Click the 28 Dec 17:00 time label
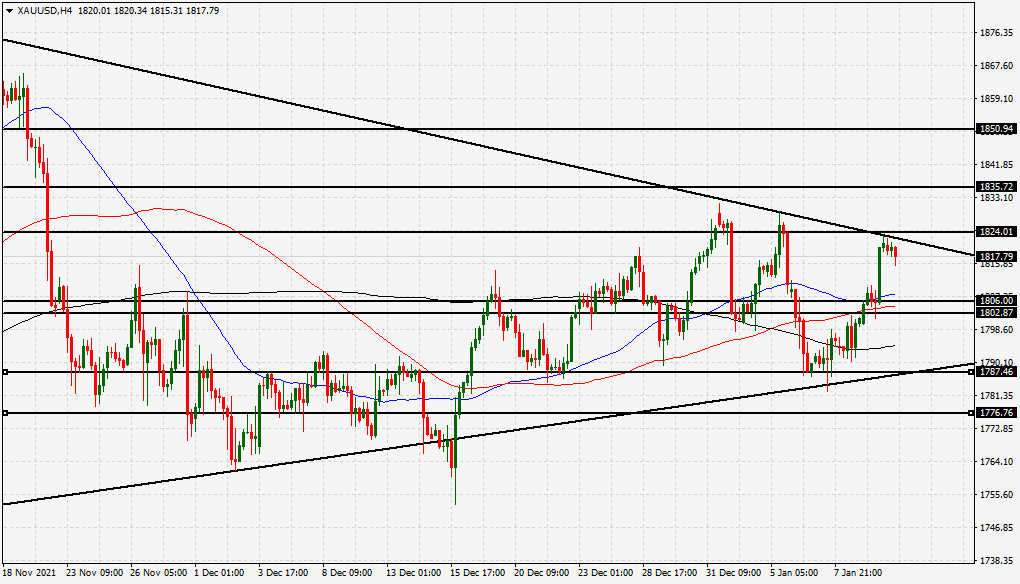The height and width of the screenshot is (584, 1020). point(669,573)
